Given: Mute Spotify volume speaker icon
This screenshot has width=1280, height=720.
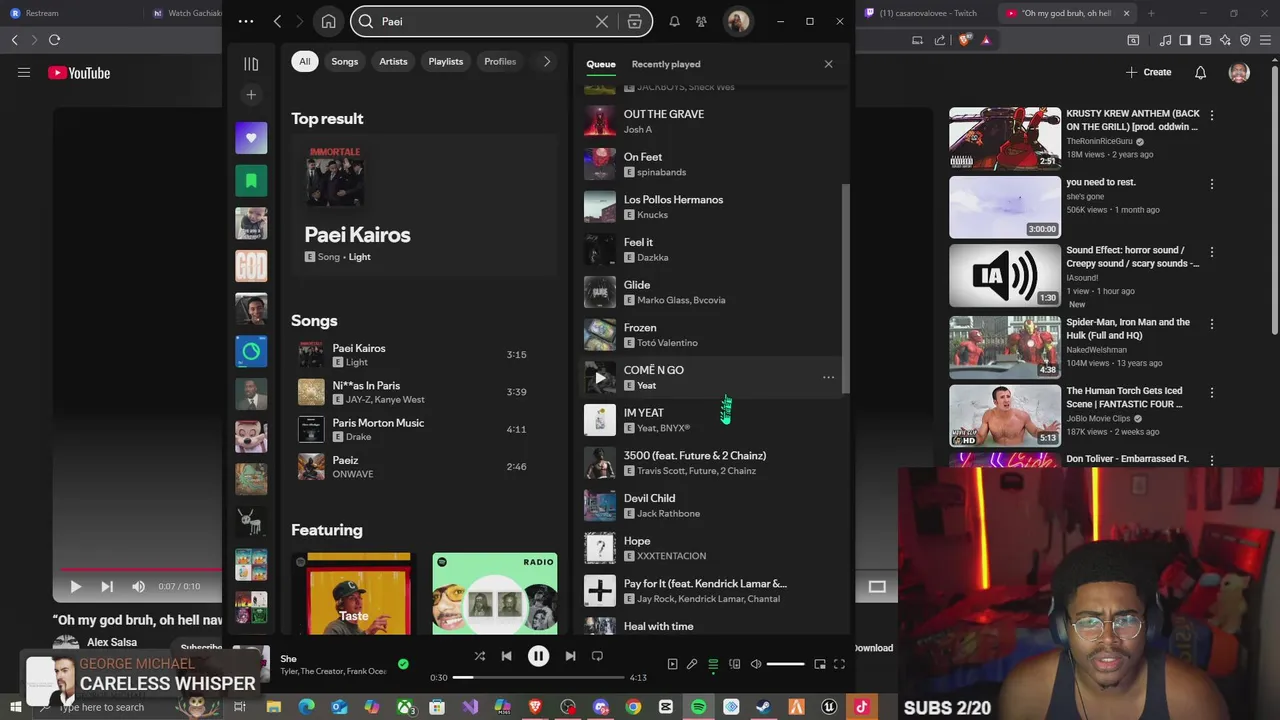Looking at the screenshot, I should [x=756, y=664].
